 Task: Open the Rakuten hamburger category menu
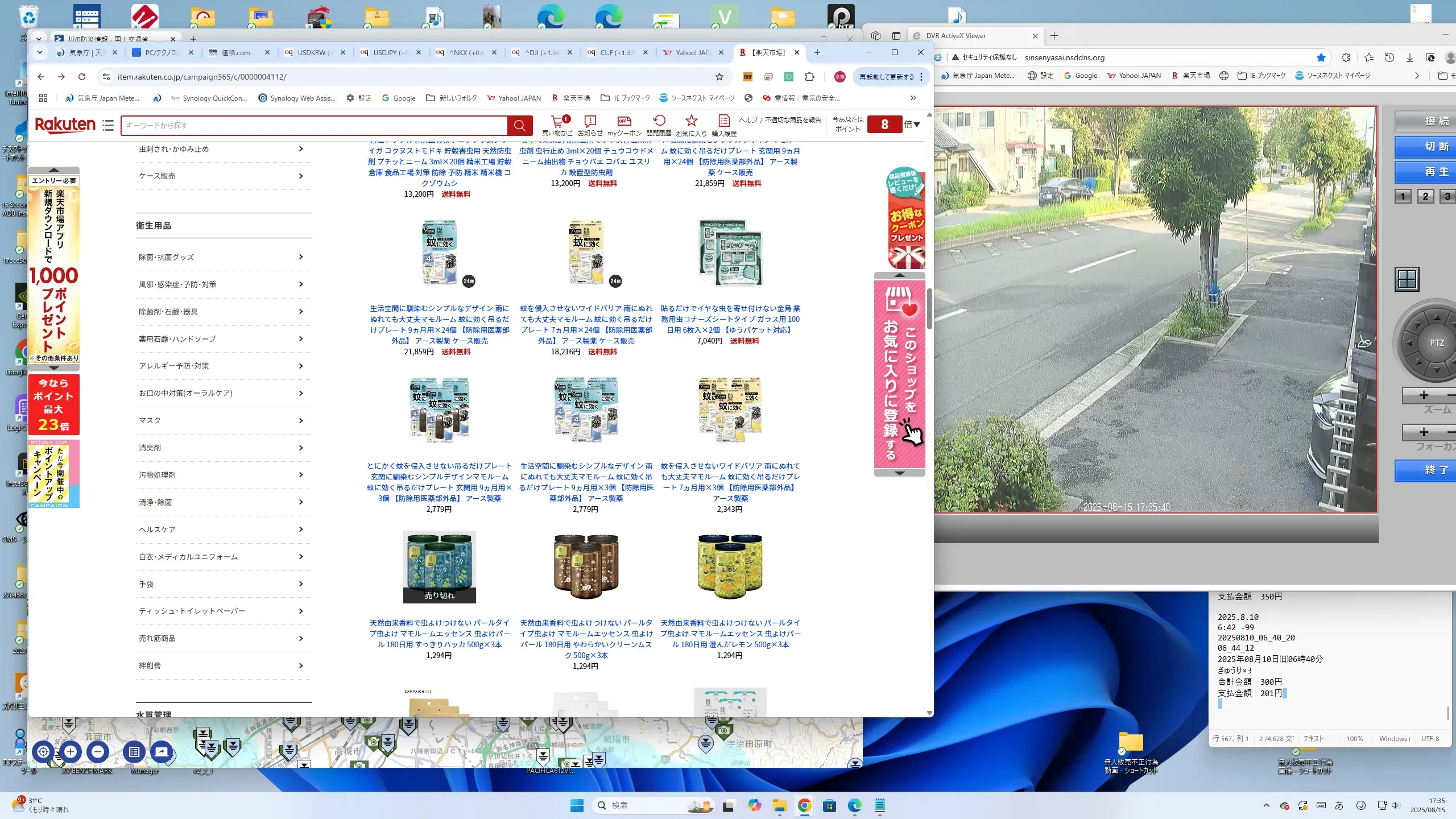pyautogui.click(x=108, y=125)
